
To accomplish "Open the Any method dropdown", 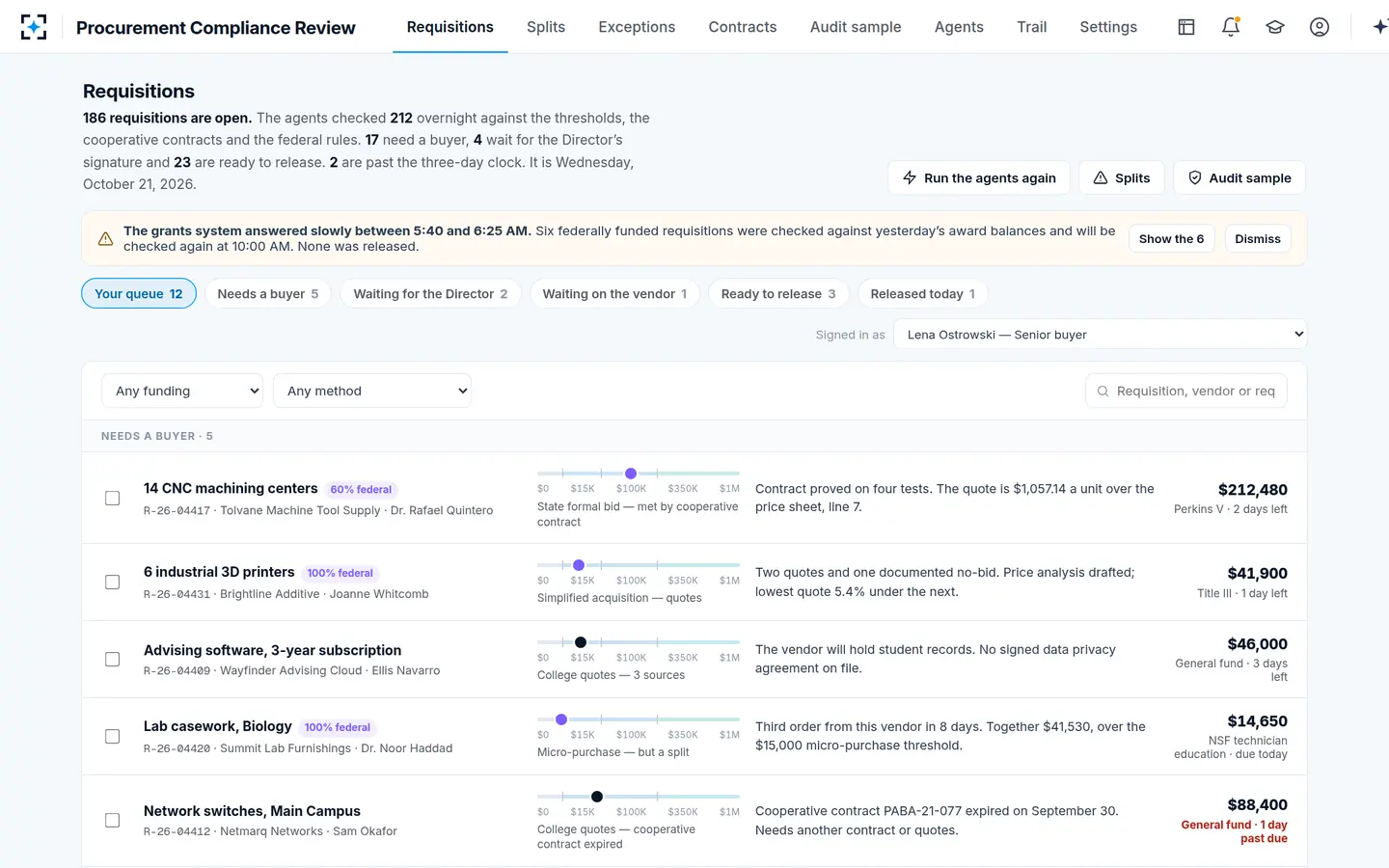I will 372,391.
